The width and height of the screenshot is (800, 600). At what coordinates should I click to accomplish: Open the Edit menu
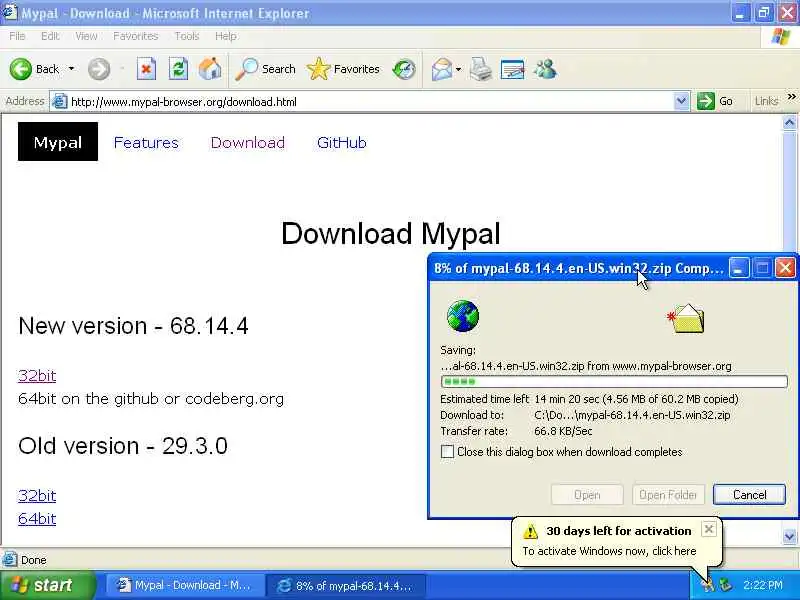point(50,36)
